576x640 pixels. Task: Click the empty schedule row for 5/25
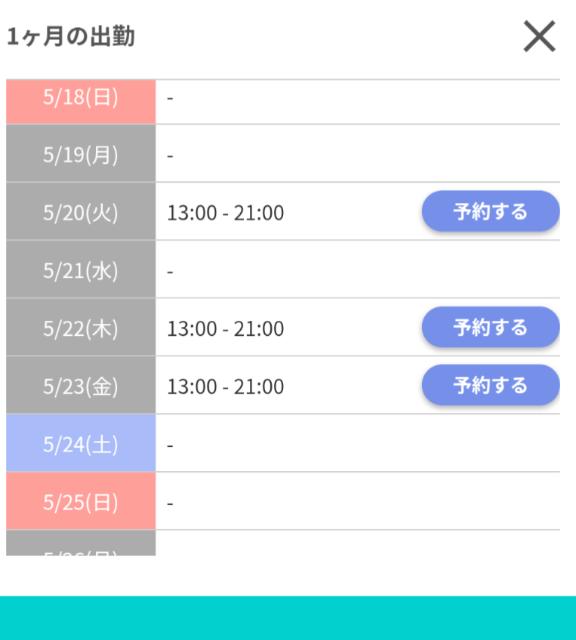click(x=358, y=501)
